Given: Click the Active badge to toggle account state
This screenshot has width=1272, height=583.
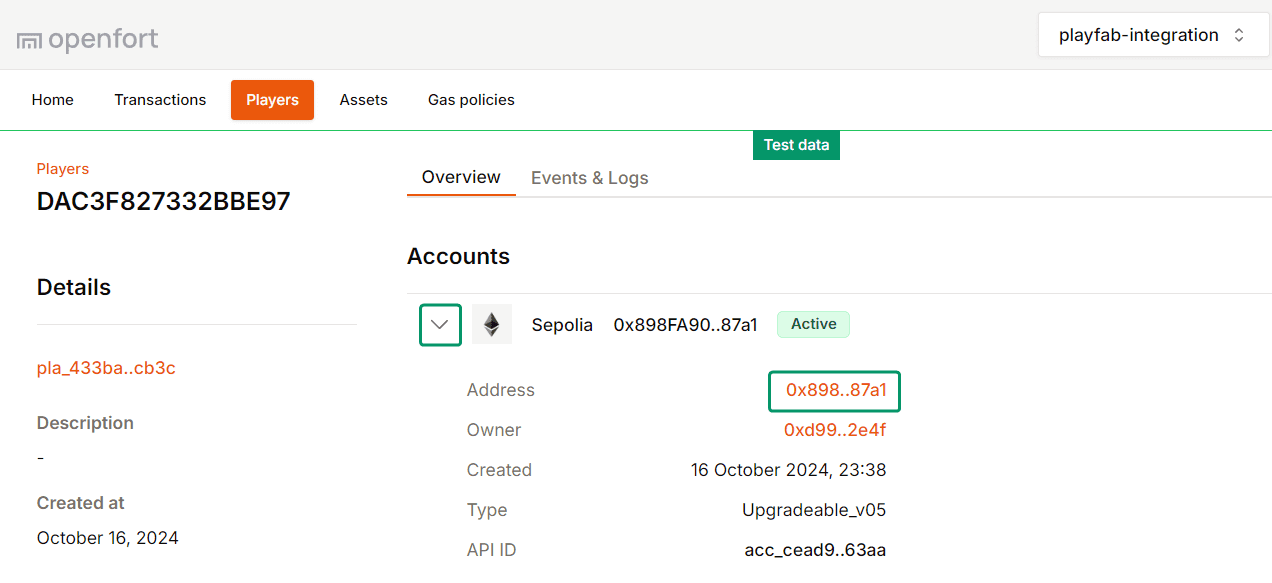Looking at the screenshot, I should (813, 324).
